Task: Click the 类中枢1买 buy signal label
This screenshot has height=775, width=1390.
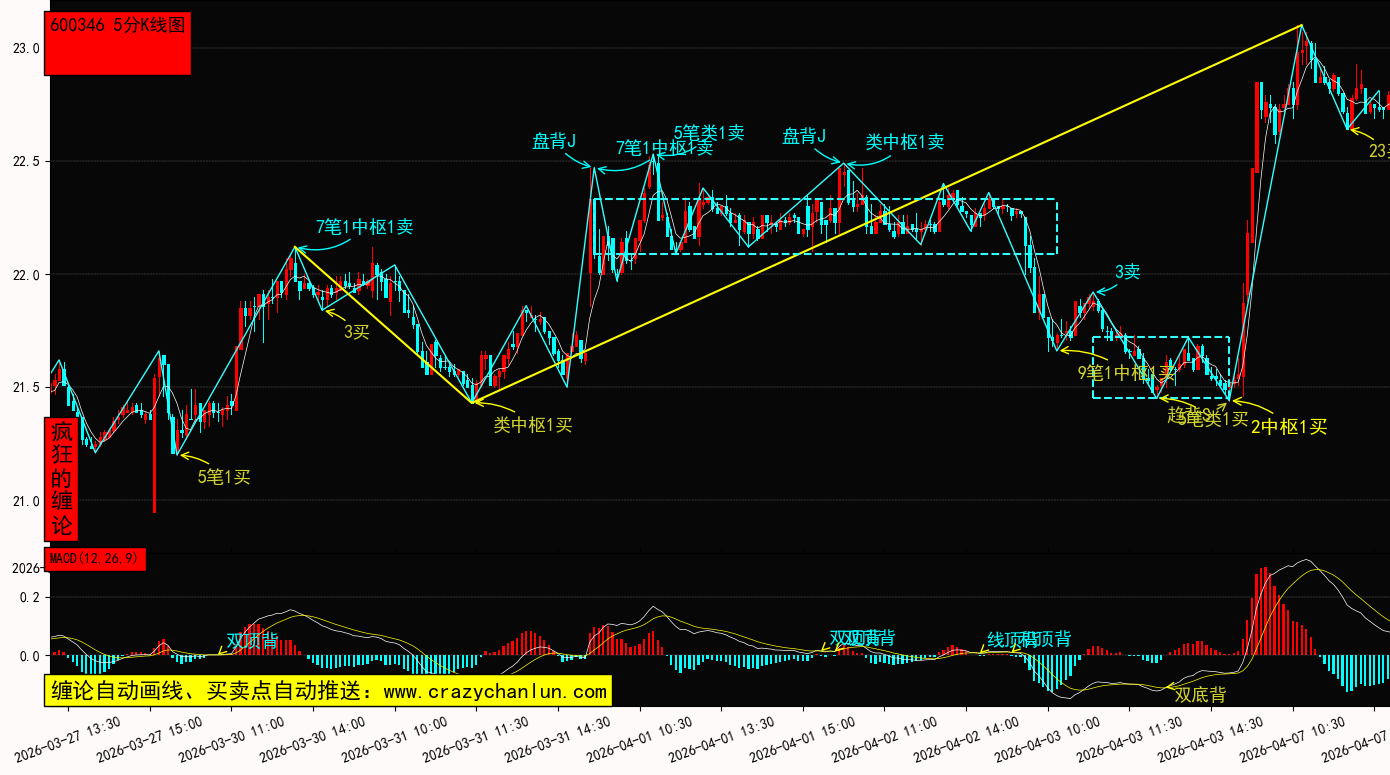Action: 533,425
